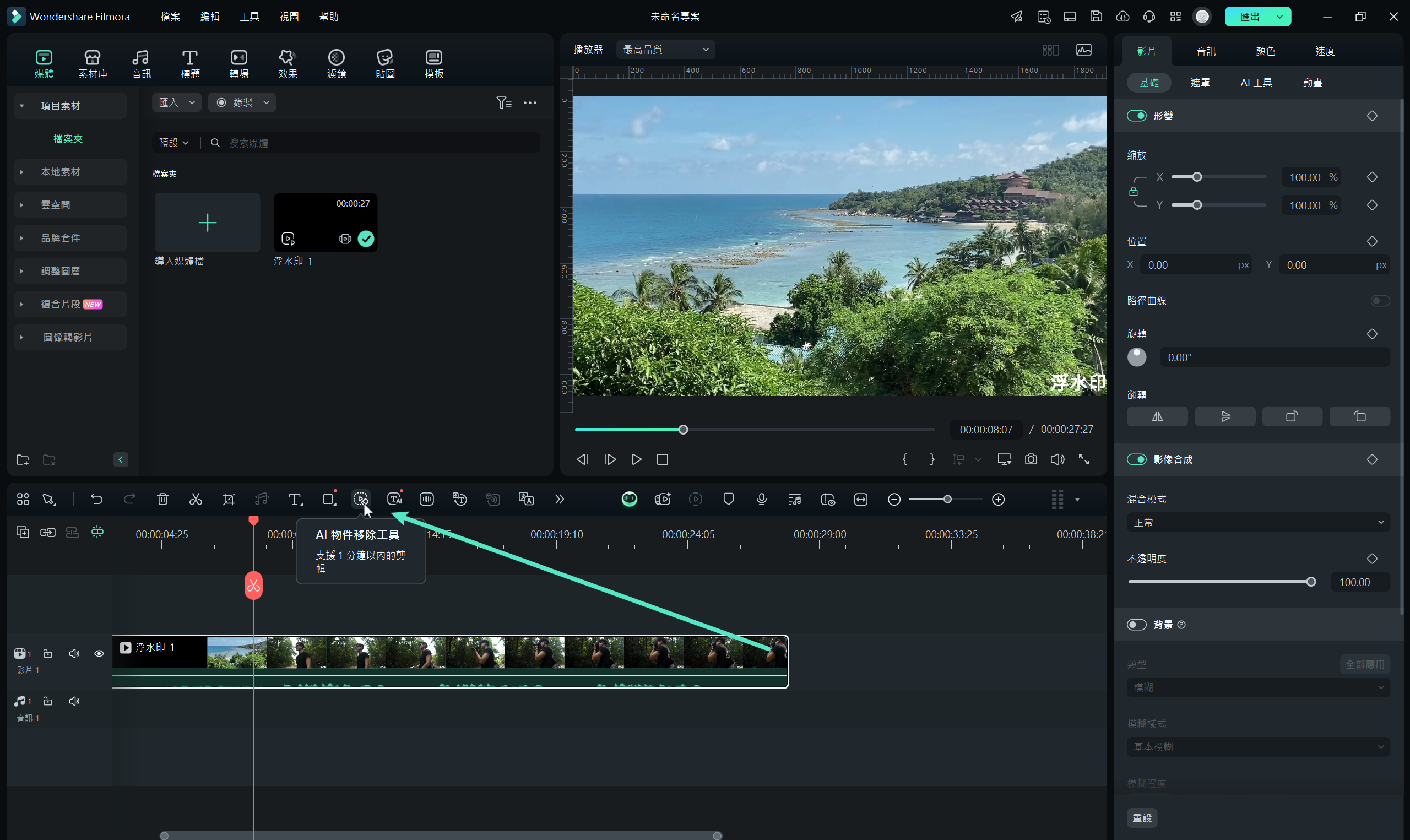This screenshot has width=1410, height=840.
Task: Open the 模板 templates panel
Action: (434, 64)
